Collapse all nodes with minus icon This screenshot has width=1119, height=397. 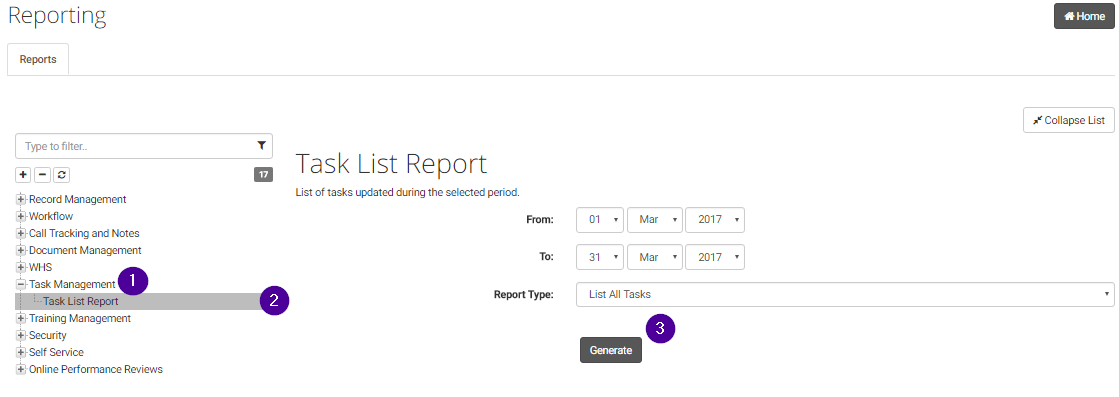42,174
